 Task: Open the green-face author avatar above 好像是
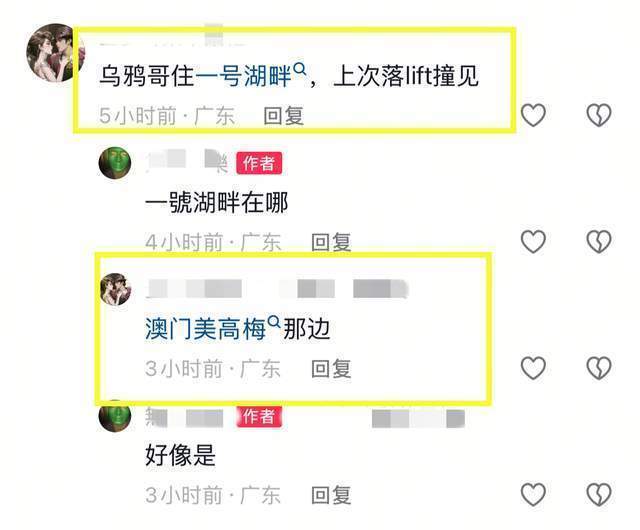pos(115,415)
